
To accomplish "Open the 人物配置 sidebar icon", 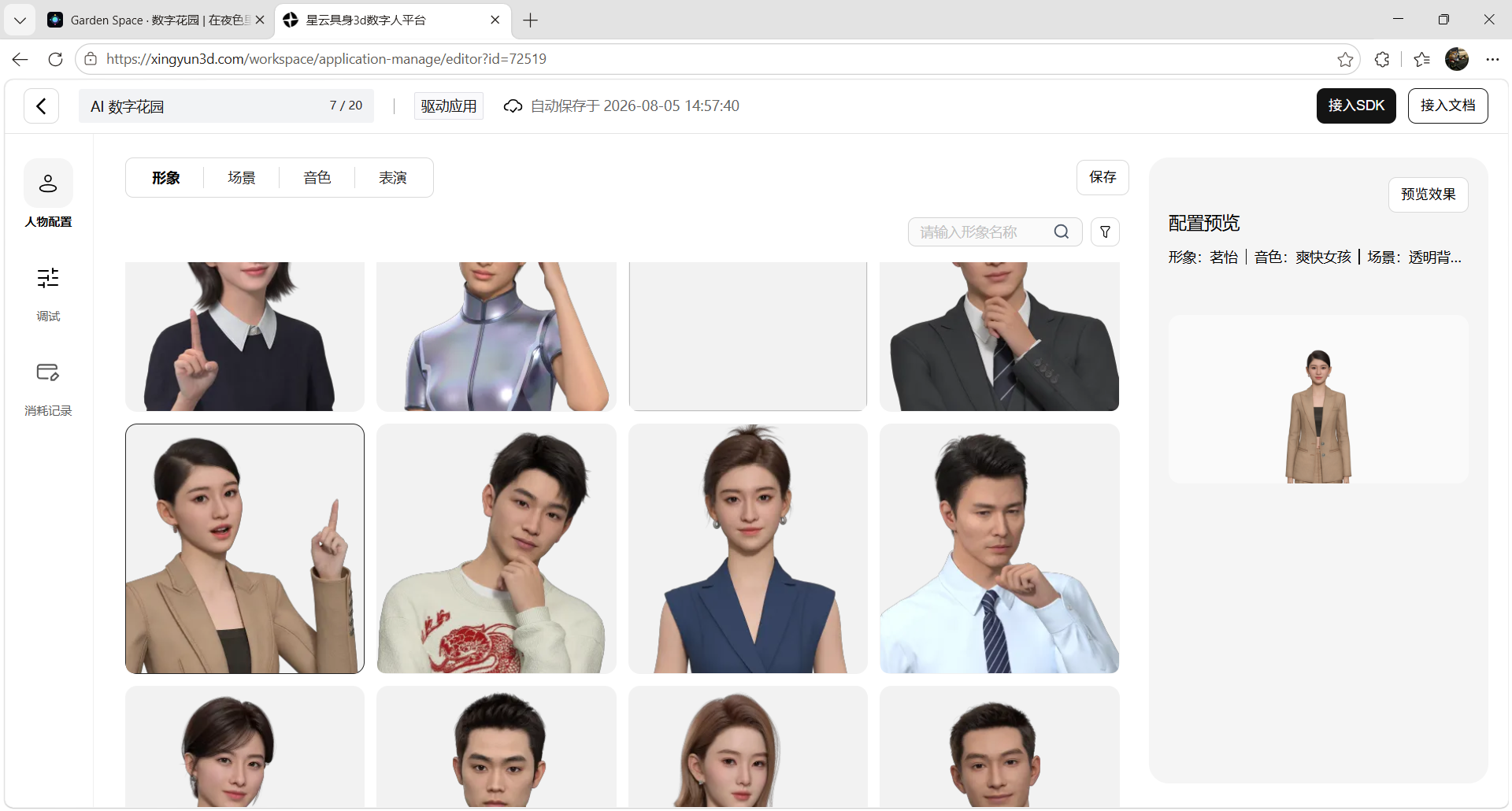I will [x=48, y=183].
